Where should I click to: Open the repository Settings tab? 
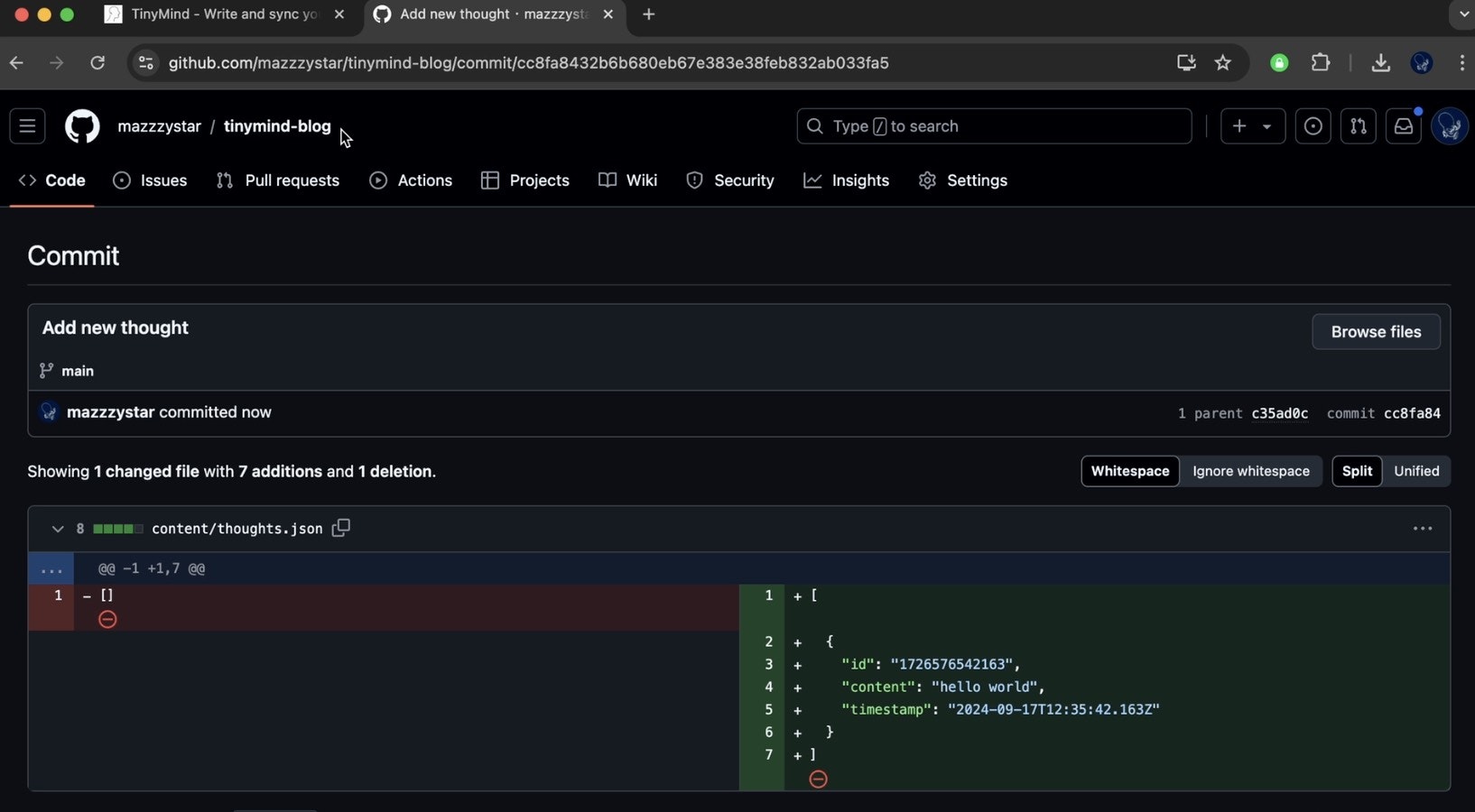click(963, 180)
